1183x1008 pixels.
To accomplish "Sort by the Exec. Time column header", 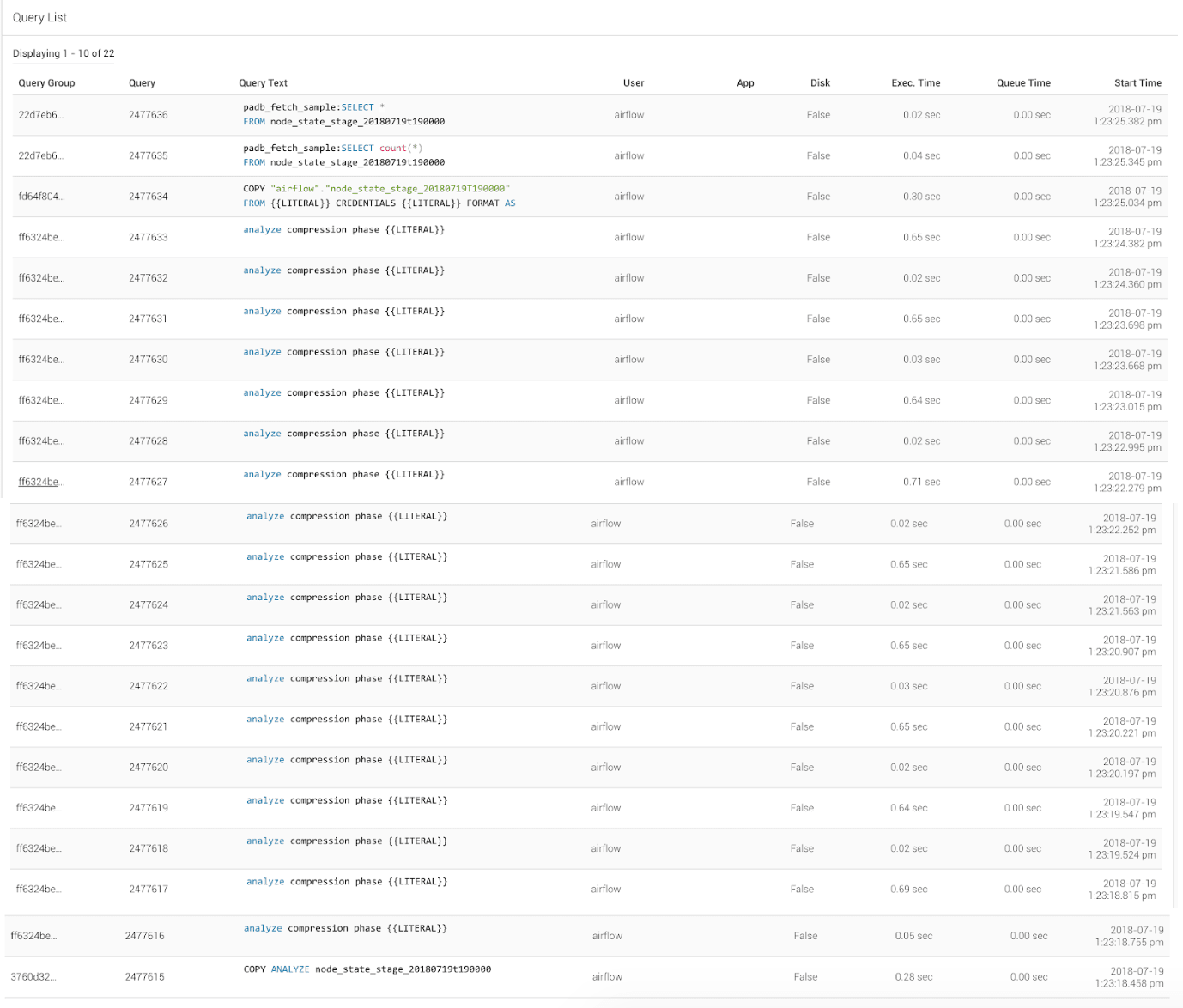I will [916, 83].
